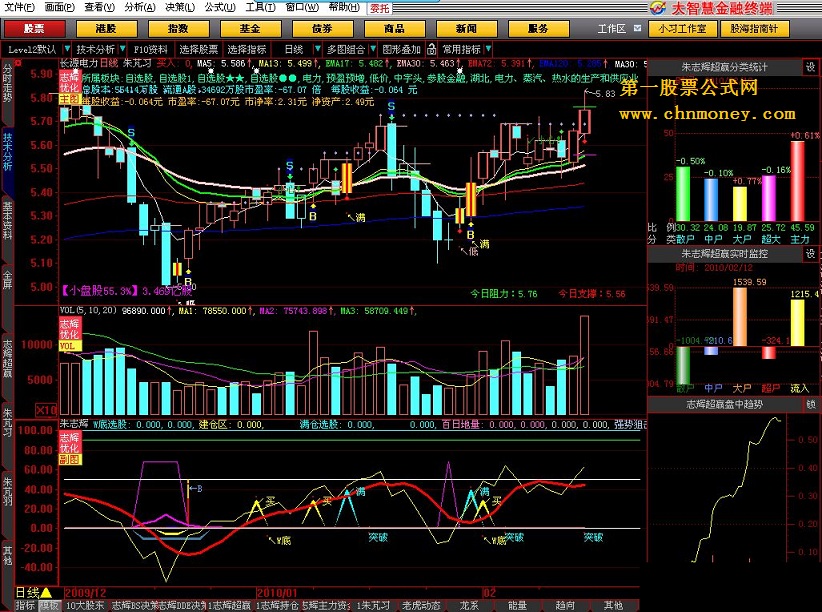Open the 查看(V) menu
Image resolution: width=822 pixels, height=612 pixels.
pyautogui.click(x=99, y=7)
